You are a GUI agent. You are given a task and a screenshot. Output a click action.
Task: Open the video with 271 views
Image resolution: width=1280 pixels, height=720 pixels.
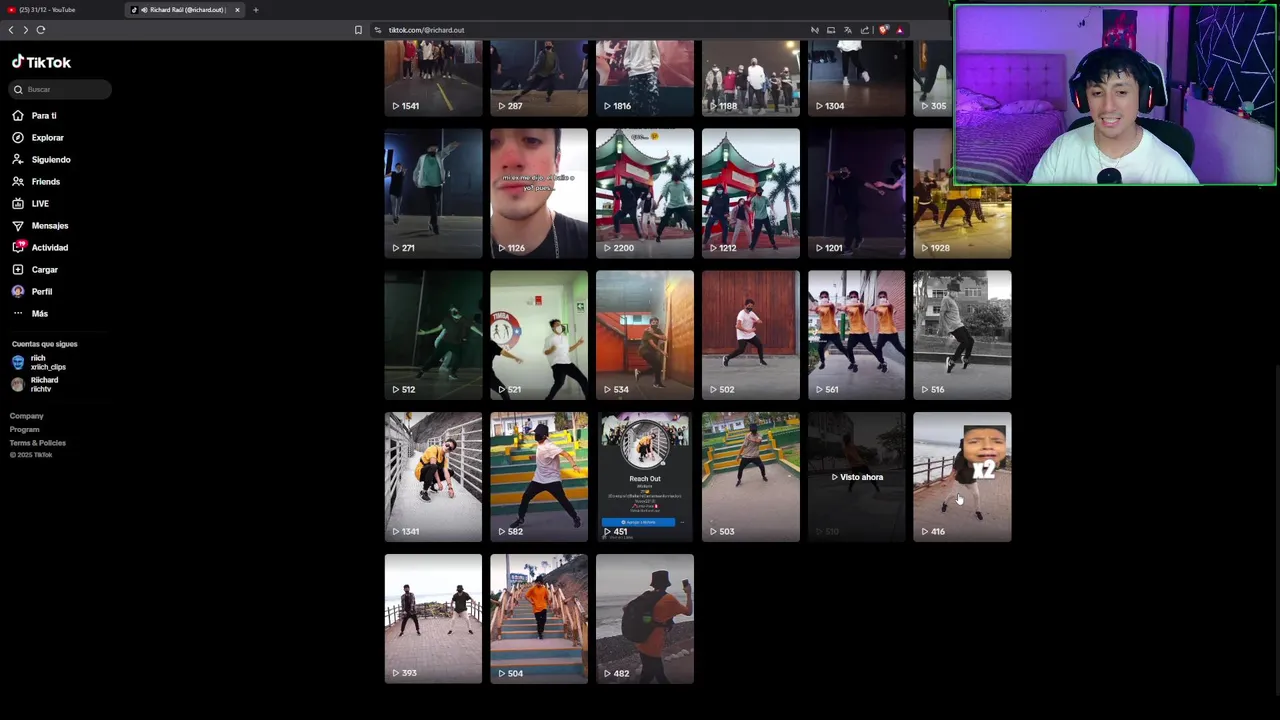pyautogui.click(x=433, y=193)
